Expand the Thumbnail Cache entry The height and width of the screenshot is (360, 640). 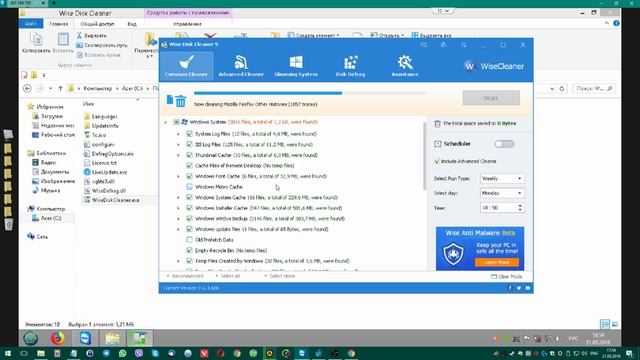pos(178,155)
